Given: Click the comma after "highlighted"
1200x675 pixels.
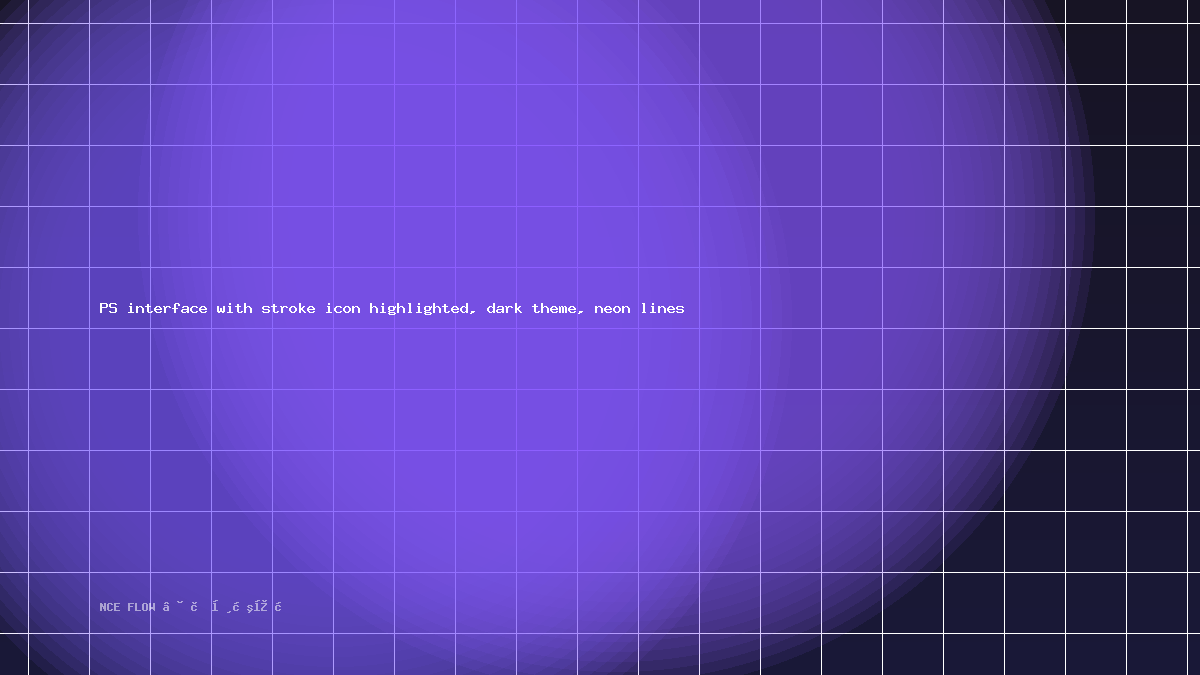Looking at the screenshot, I should pos(472,312).
